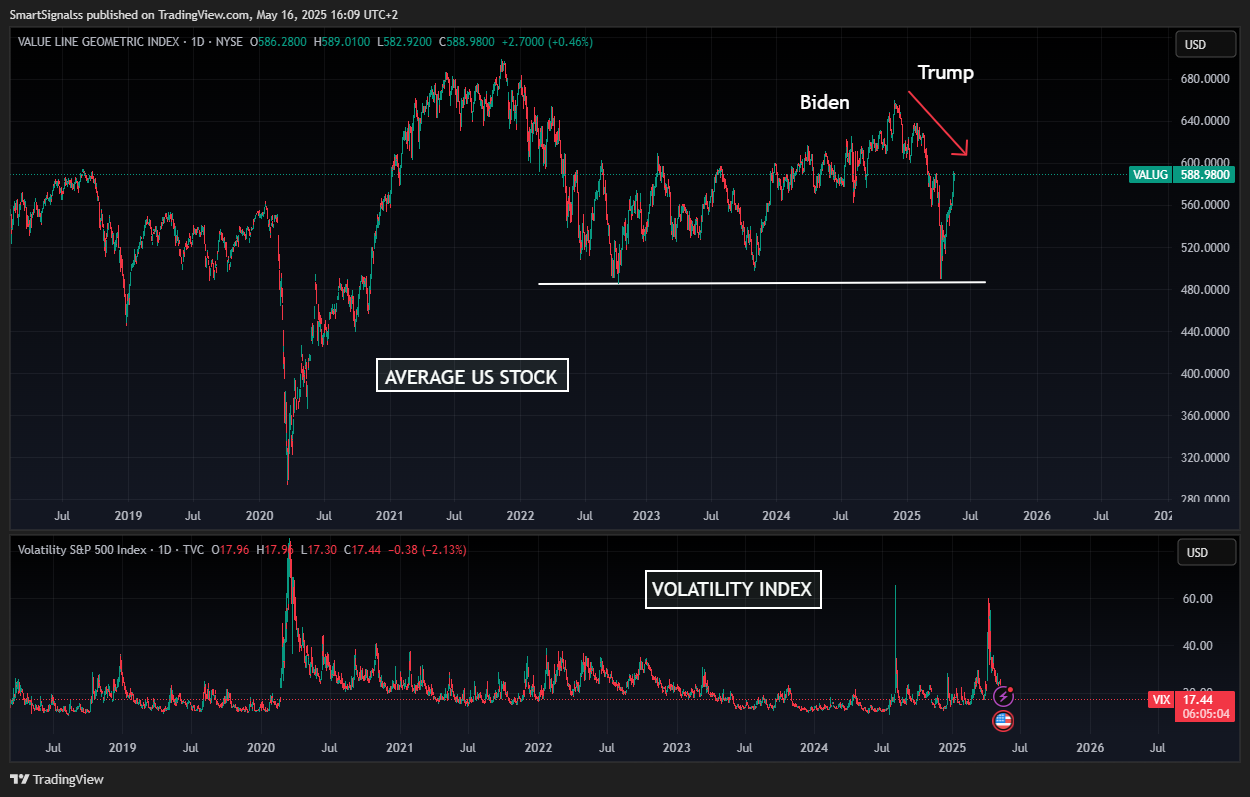Click the 2021 label on upper time axis

(x=389, y=516)
